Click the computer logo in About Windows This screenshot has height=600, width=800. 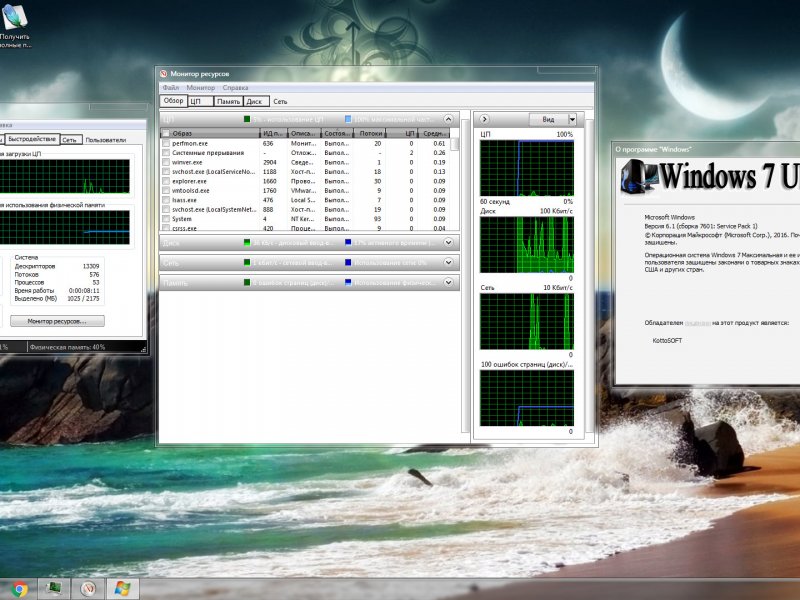click(x=639, y=176)
